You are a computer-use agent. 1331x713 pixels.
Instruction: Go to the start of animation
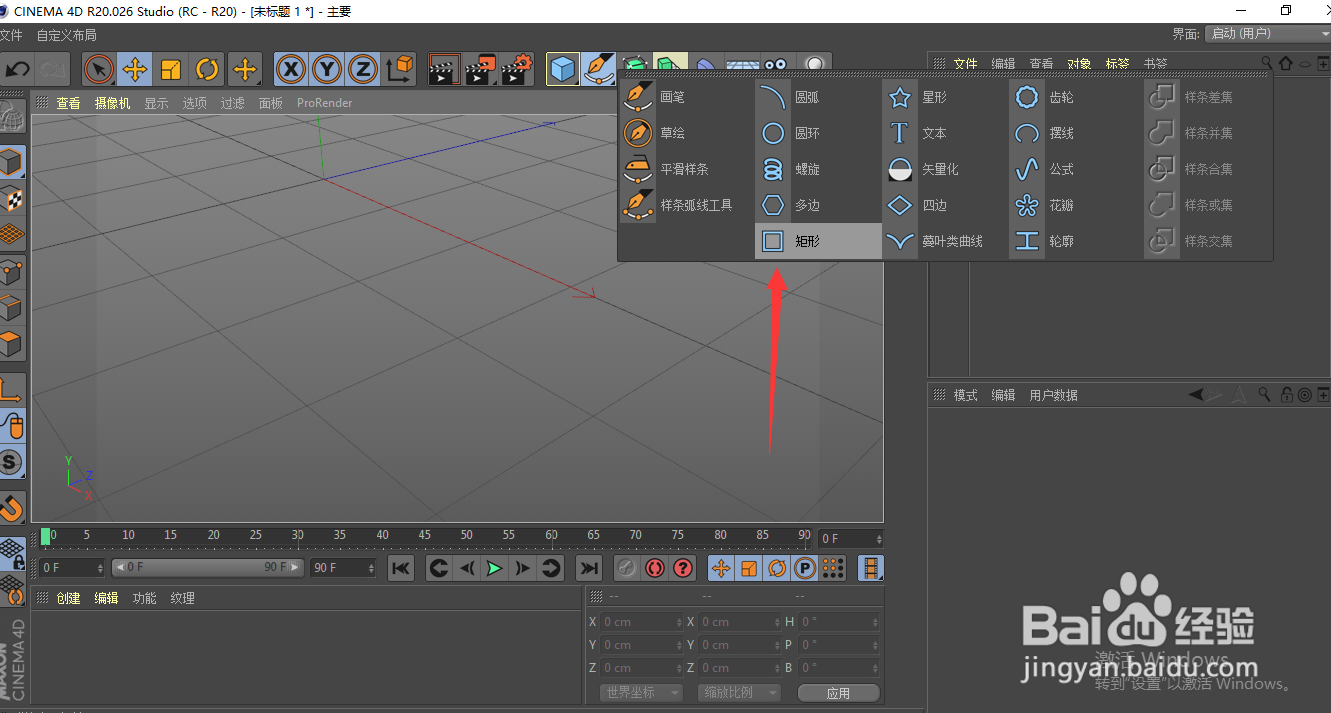(400, 568)
